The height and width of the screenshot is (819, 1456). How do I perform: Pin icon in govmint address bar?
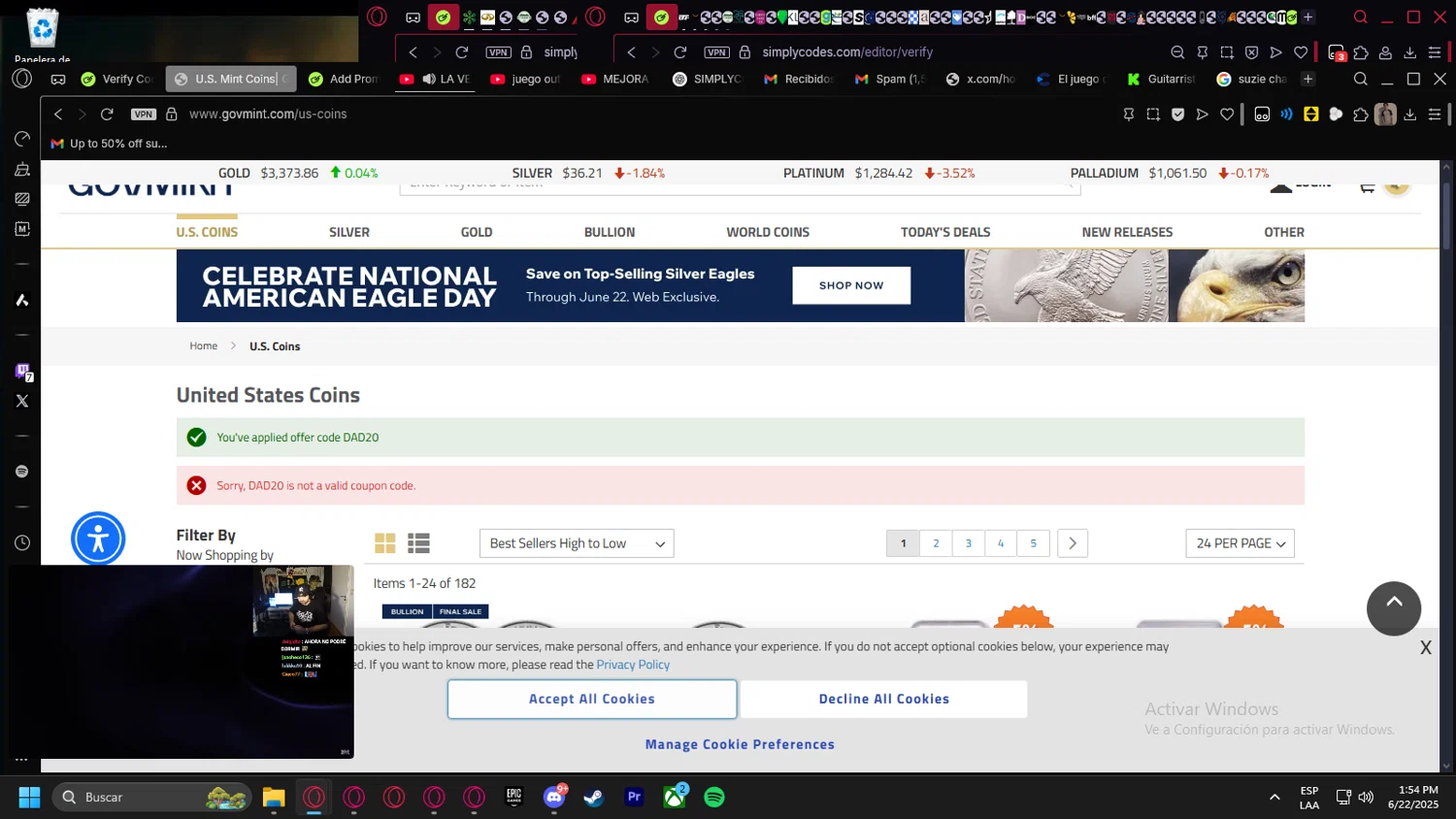pos(1129,115)
